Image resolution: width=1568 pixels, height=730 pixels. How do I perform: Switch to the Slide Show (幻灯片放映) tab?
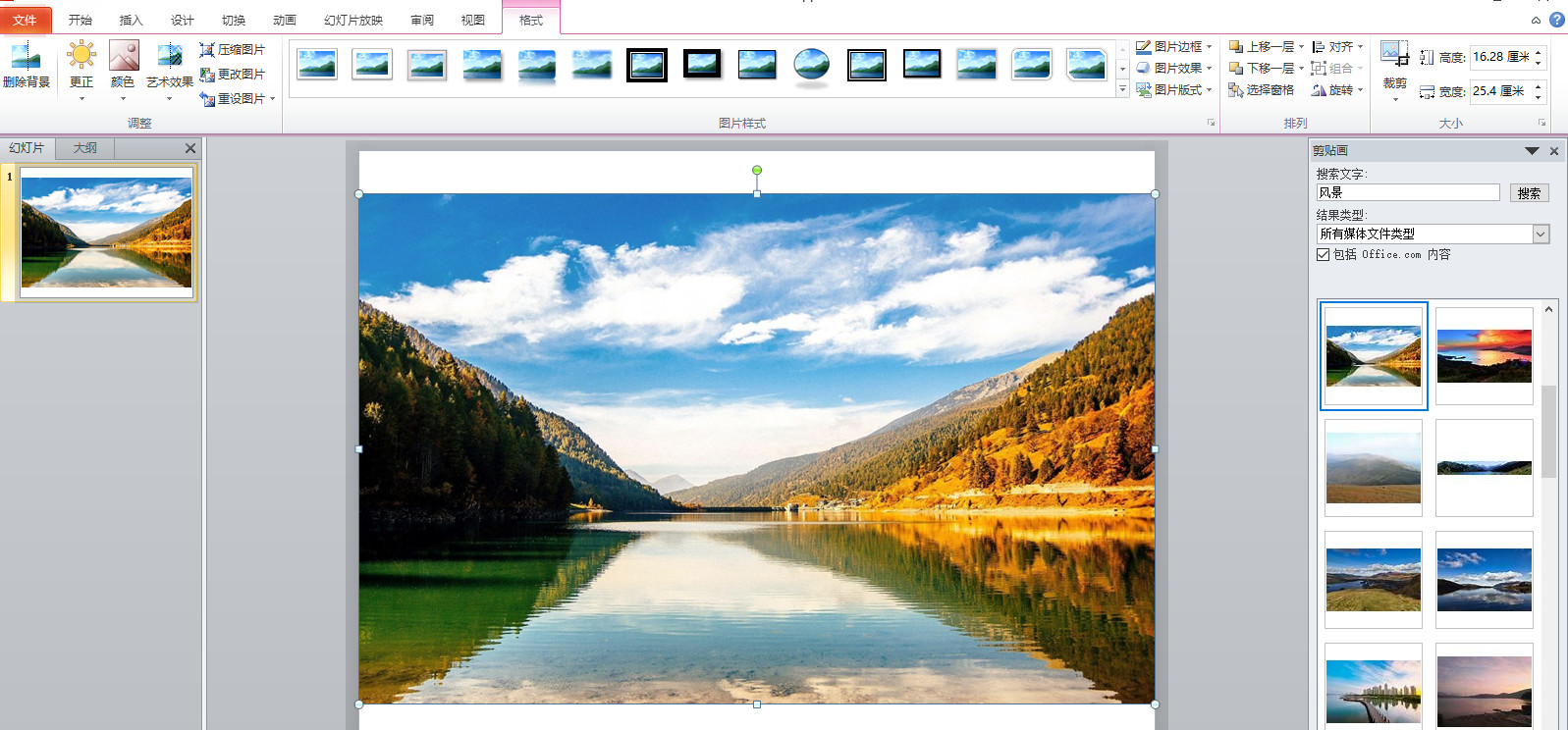tap(353, 20)
